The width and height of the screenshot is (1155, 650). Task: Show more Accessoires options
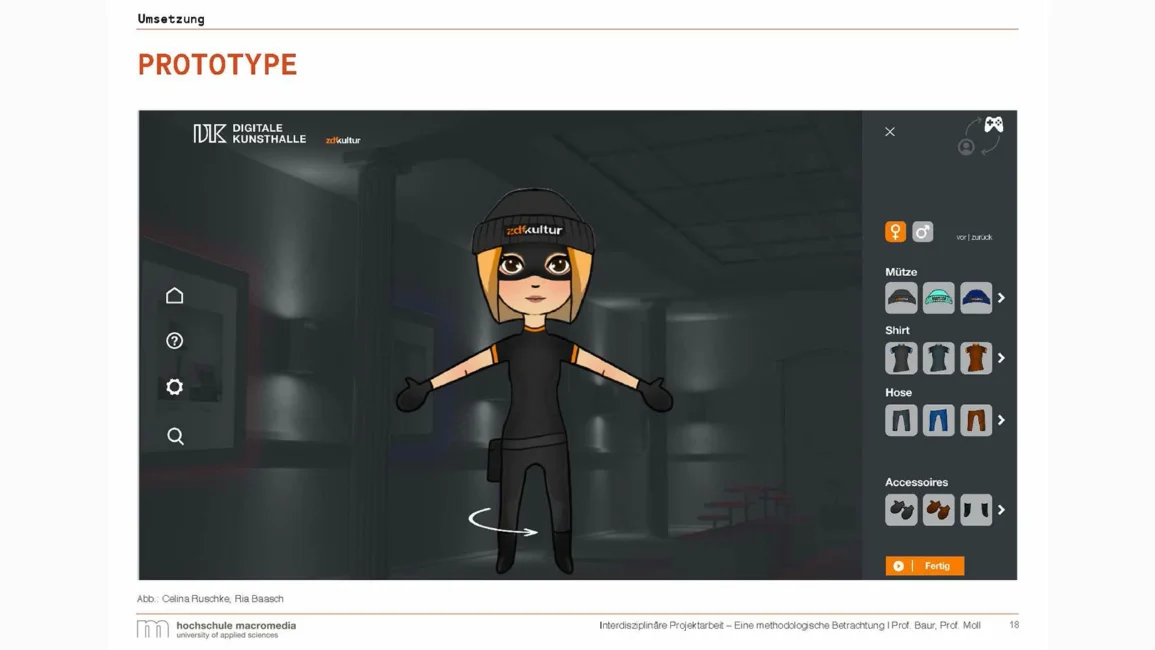[1001, 510]
